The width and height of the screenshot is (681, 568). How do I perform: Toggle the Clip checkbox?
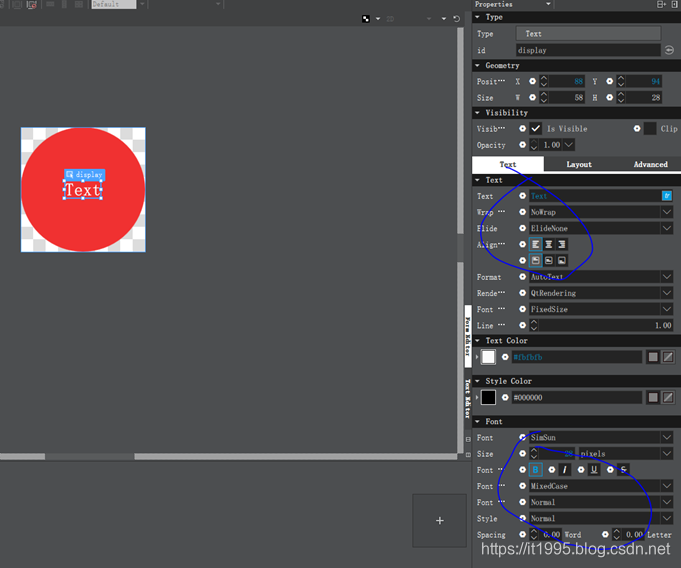650,129
